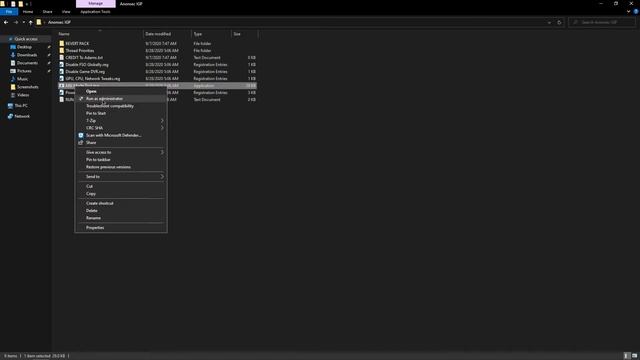Select the Manage contextual tab
Image resolution: width=640 pixels, height=360 pixels.
[x=96, y=4]
